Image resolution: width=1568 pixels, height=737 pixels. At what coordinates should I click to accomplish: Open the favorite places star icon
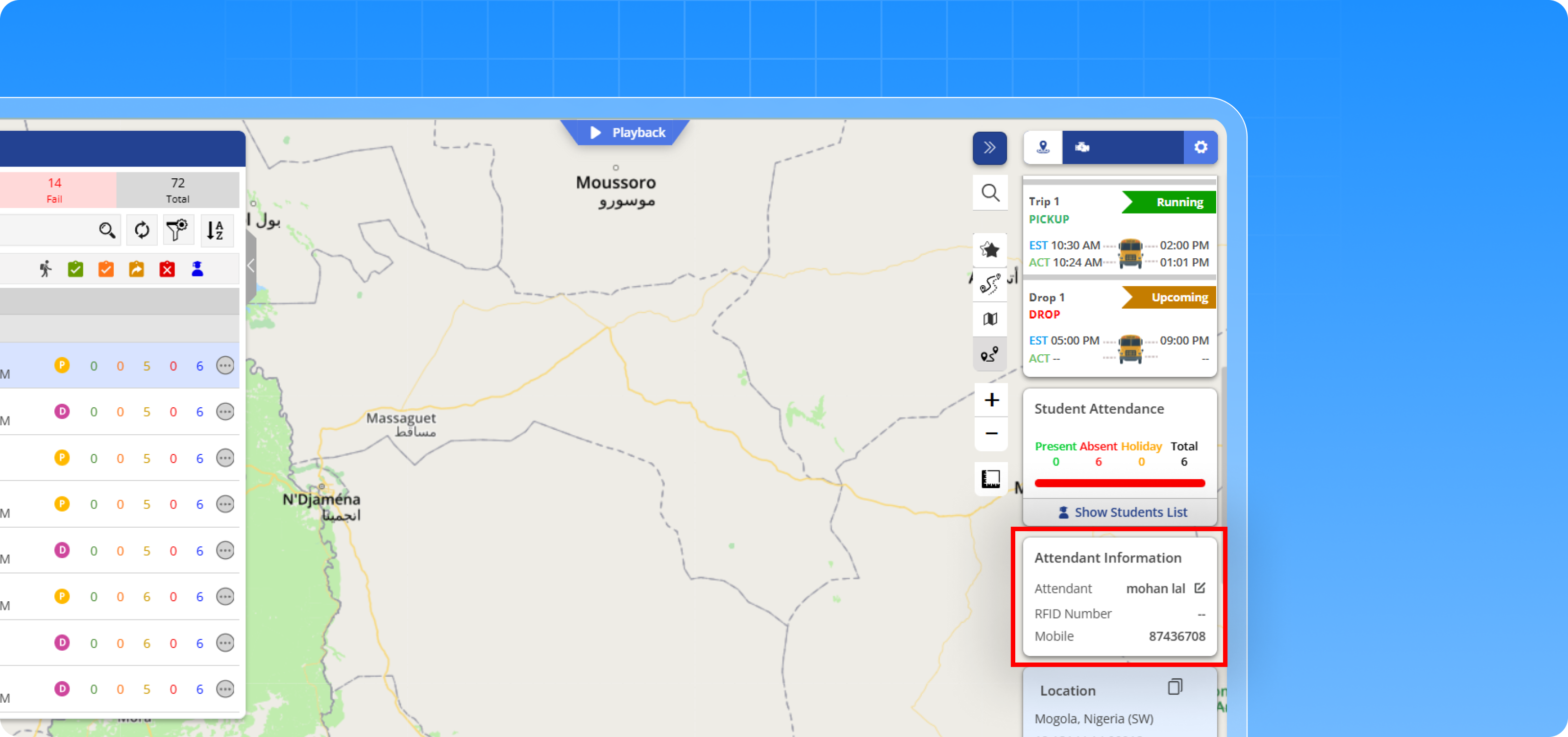coord(990,249)
